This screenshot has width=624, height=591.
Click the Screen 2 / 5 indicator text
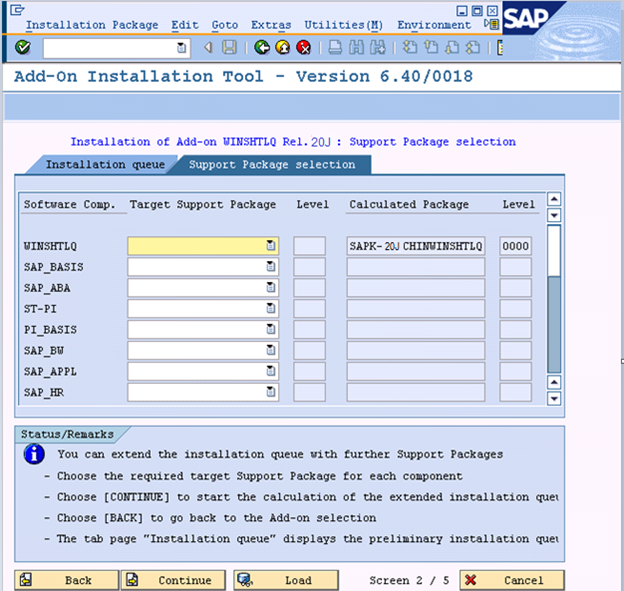click(x=409, y=581)
